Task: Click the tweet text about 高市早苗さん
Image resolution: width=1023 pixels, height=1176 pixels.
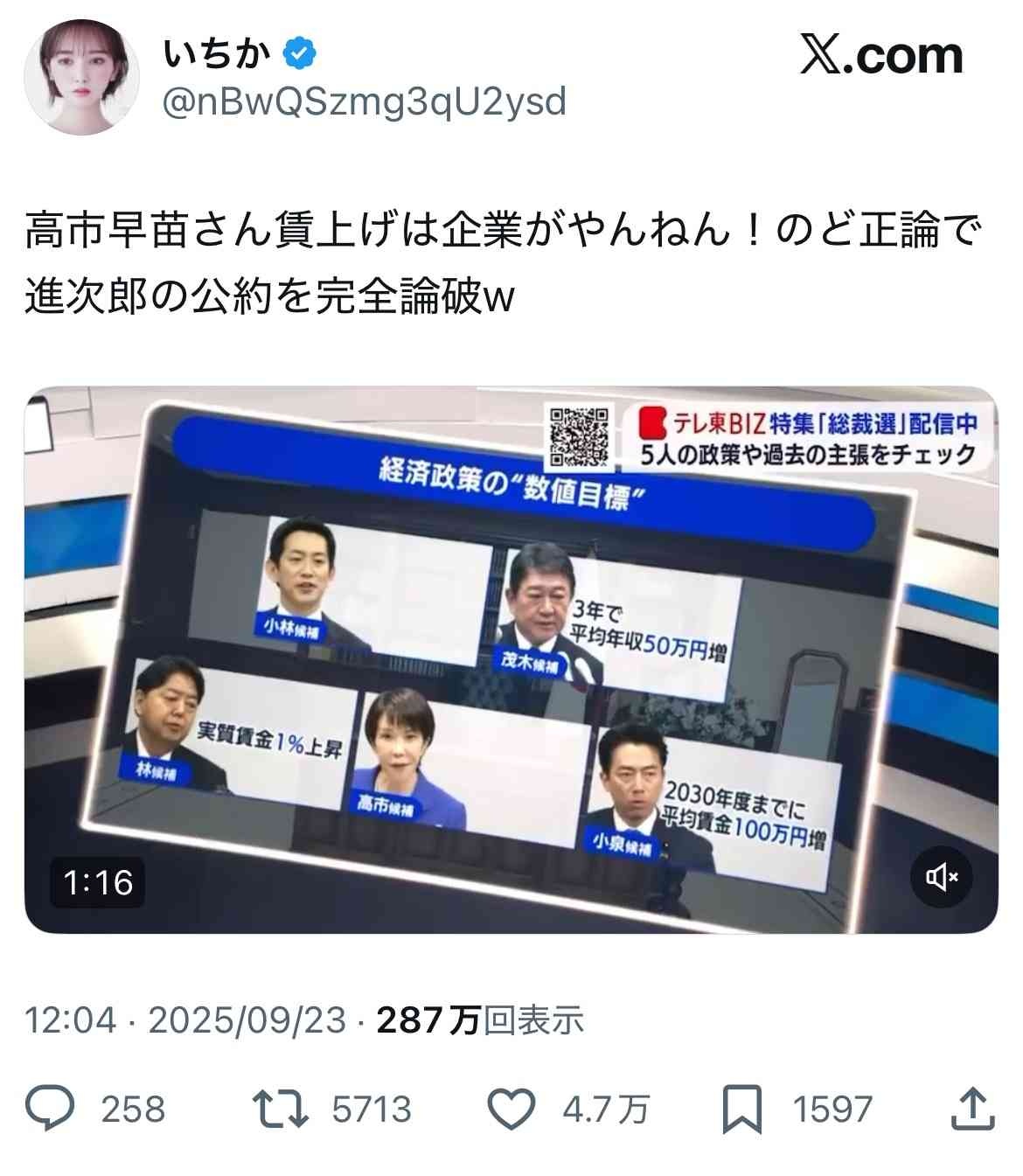Action: [x=504, y=263]
